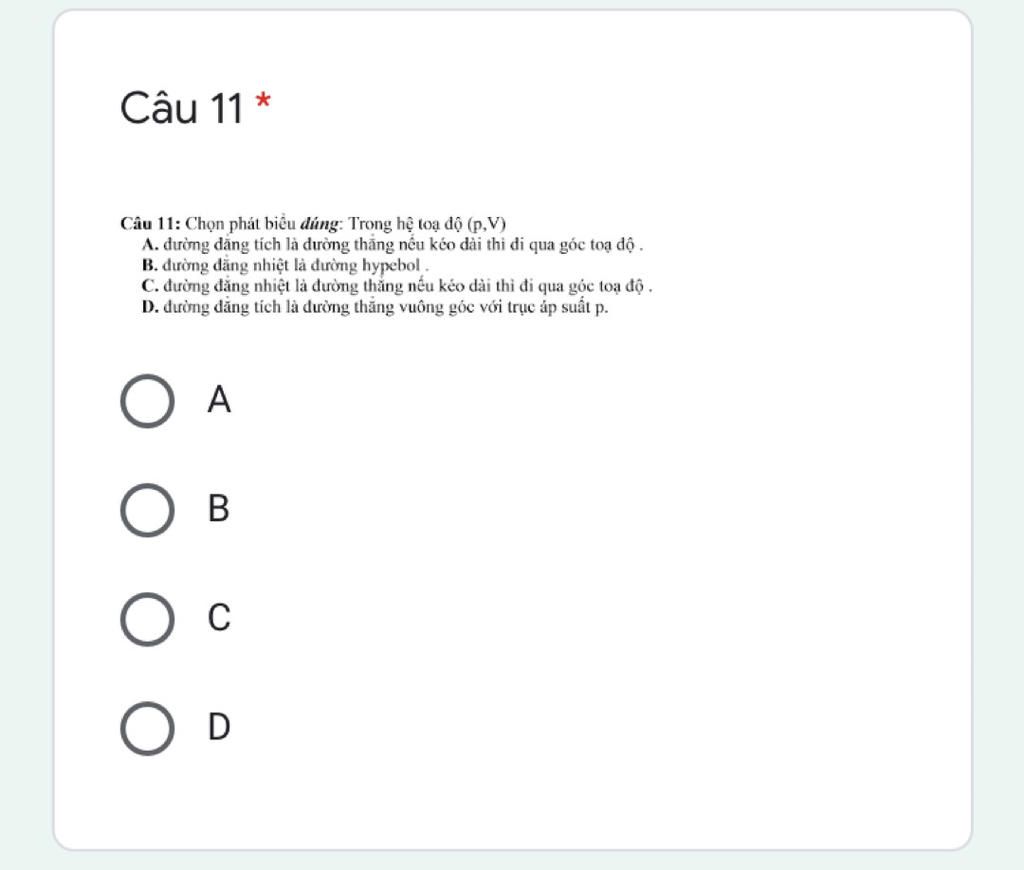Viewport: 1024px width, 870px height.
Task: Select radio button for answer A
Action: 148,401
